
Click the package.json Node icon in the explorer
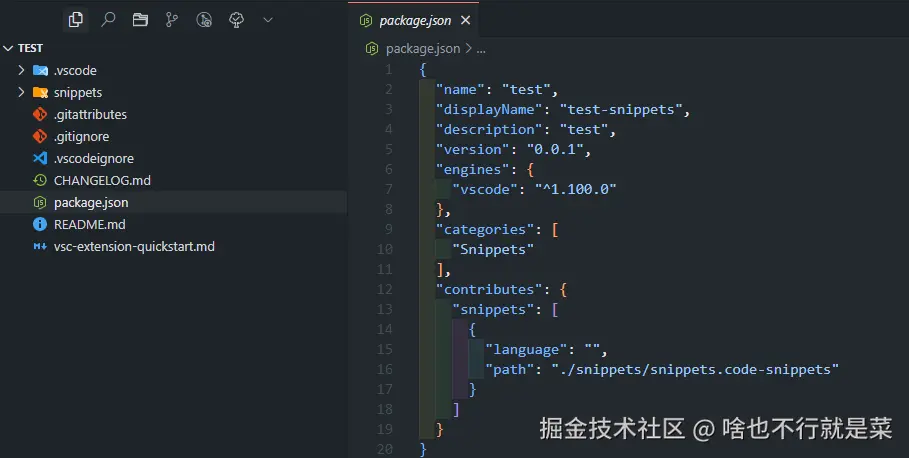[x=40, y=202]
